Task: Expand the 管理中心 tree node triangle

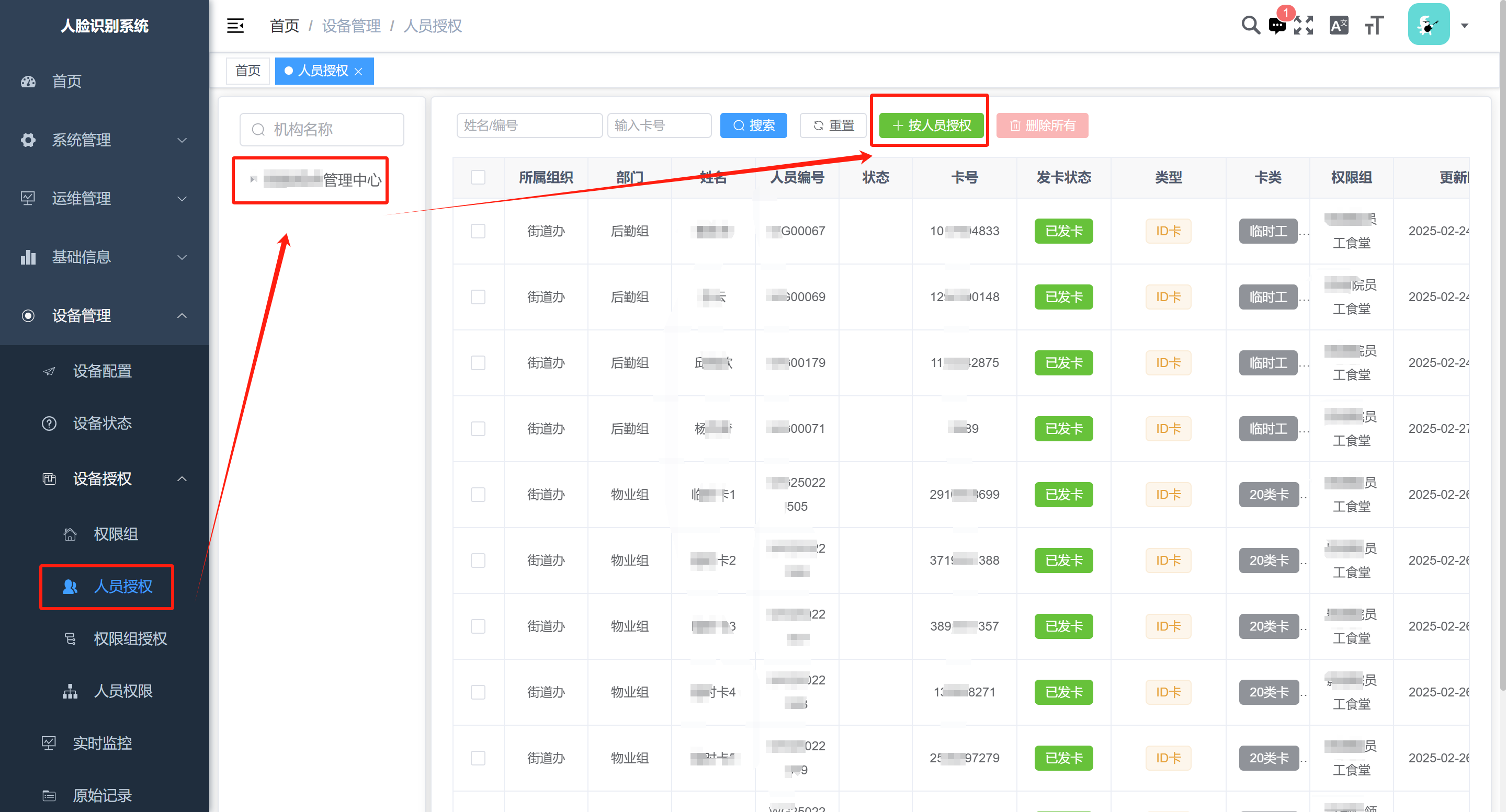Action: tap(253, 179)
